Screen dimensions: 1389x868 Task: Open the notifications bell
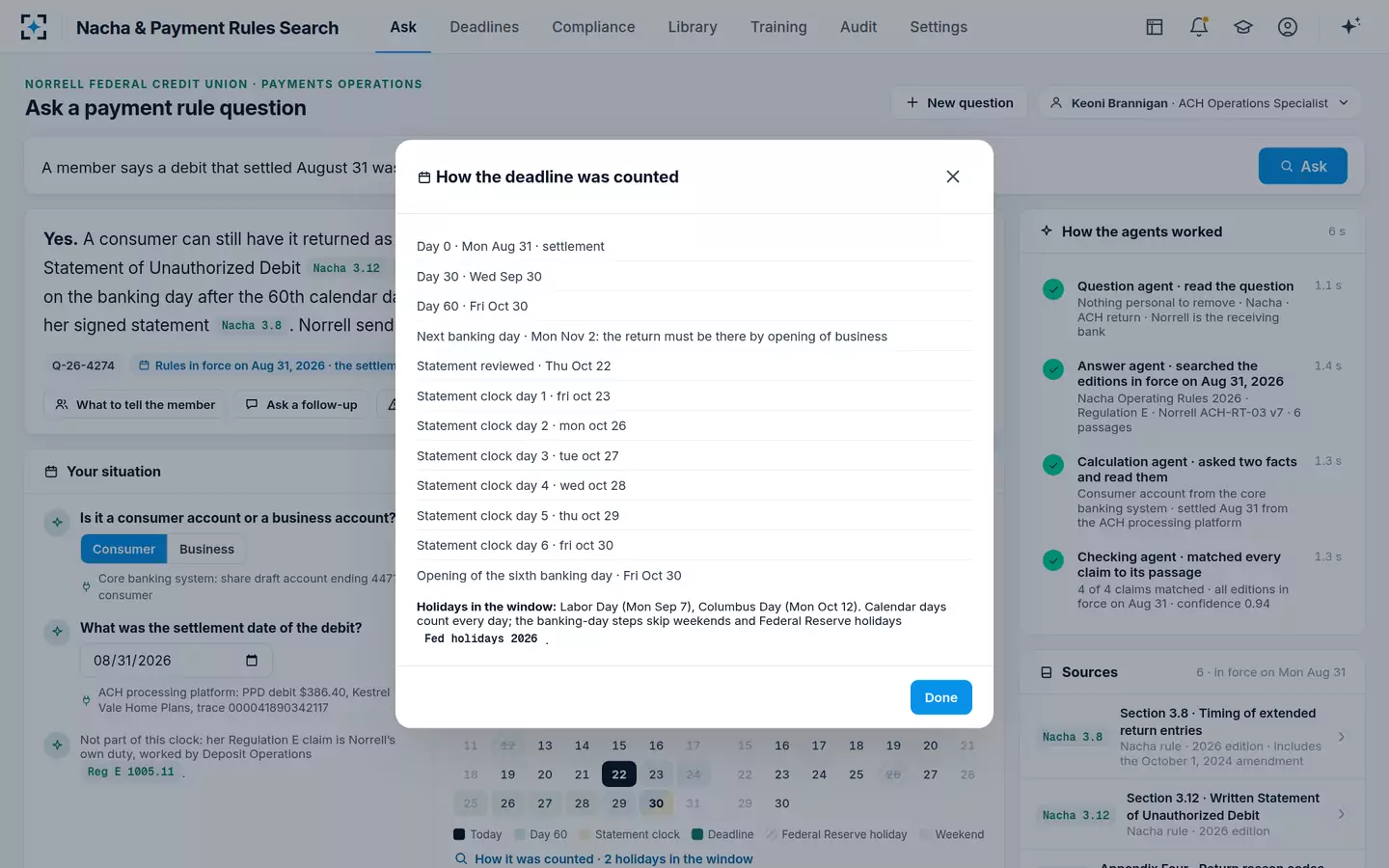1199,27
